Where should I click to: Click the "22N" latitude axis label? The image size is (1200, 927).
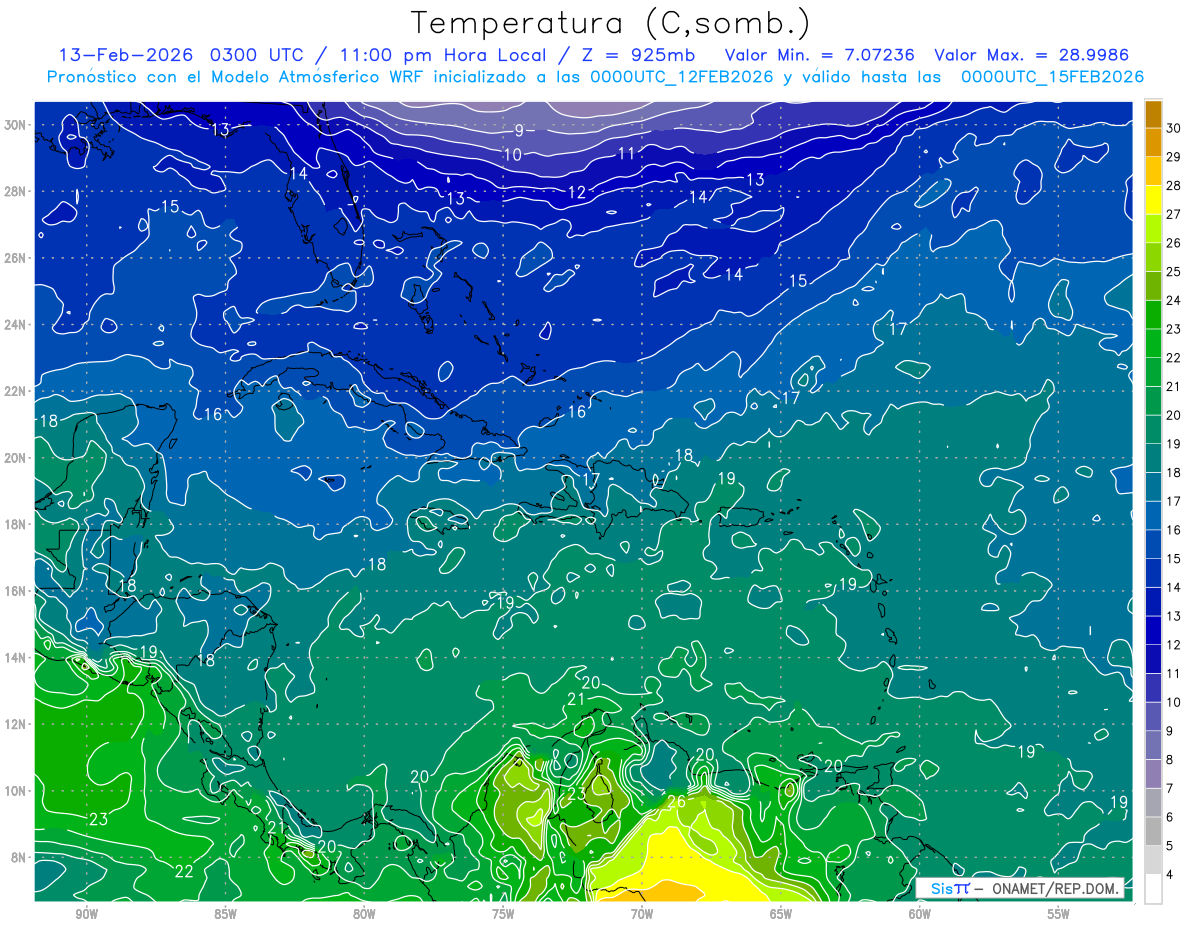point(15,391)
